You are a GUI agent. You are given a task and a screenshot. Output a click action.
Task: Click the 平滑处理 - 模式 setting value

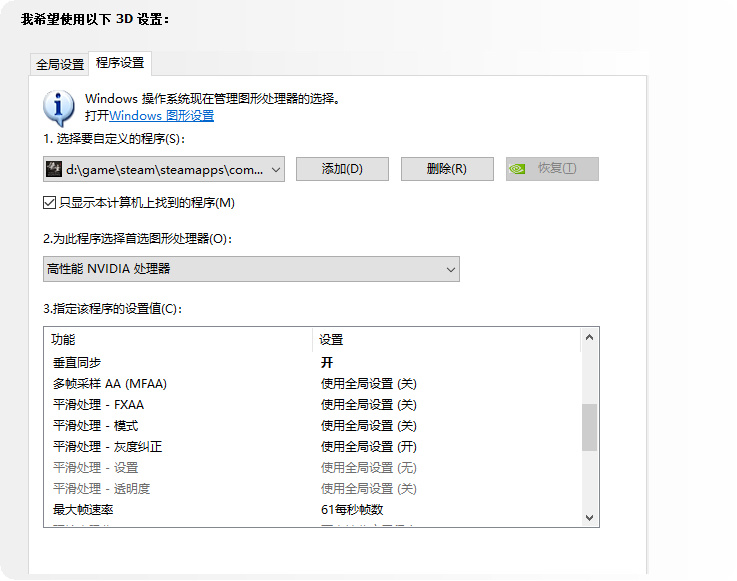369,426
